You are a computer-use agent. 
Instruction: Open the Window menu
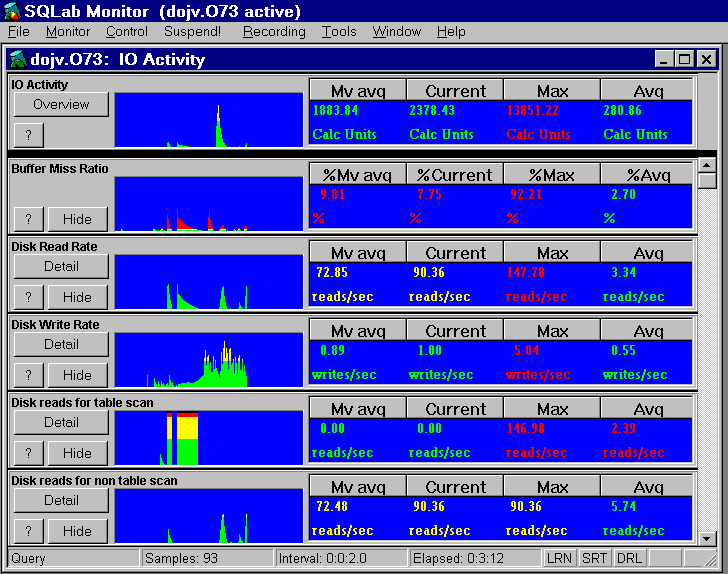click(x=396, y=32)
